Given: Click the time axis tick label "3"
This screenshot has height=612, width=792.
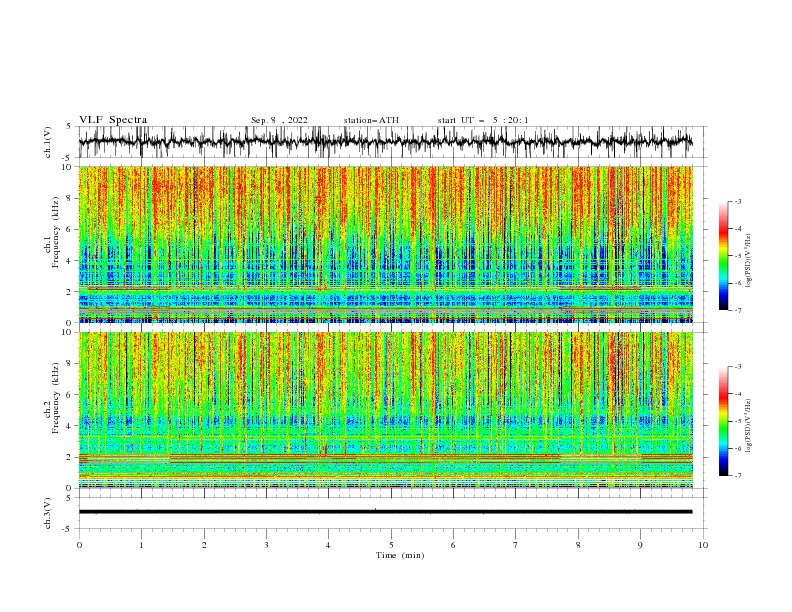Looking at the screenshot, I should [x=266, y=545].
